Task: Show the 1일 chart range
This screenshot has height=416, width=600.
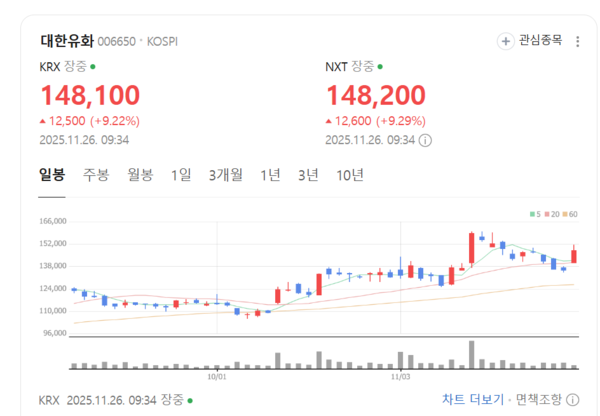Action: pyautogui.click(x=181, y=175)
